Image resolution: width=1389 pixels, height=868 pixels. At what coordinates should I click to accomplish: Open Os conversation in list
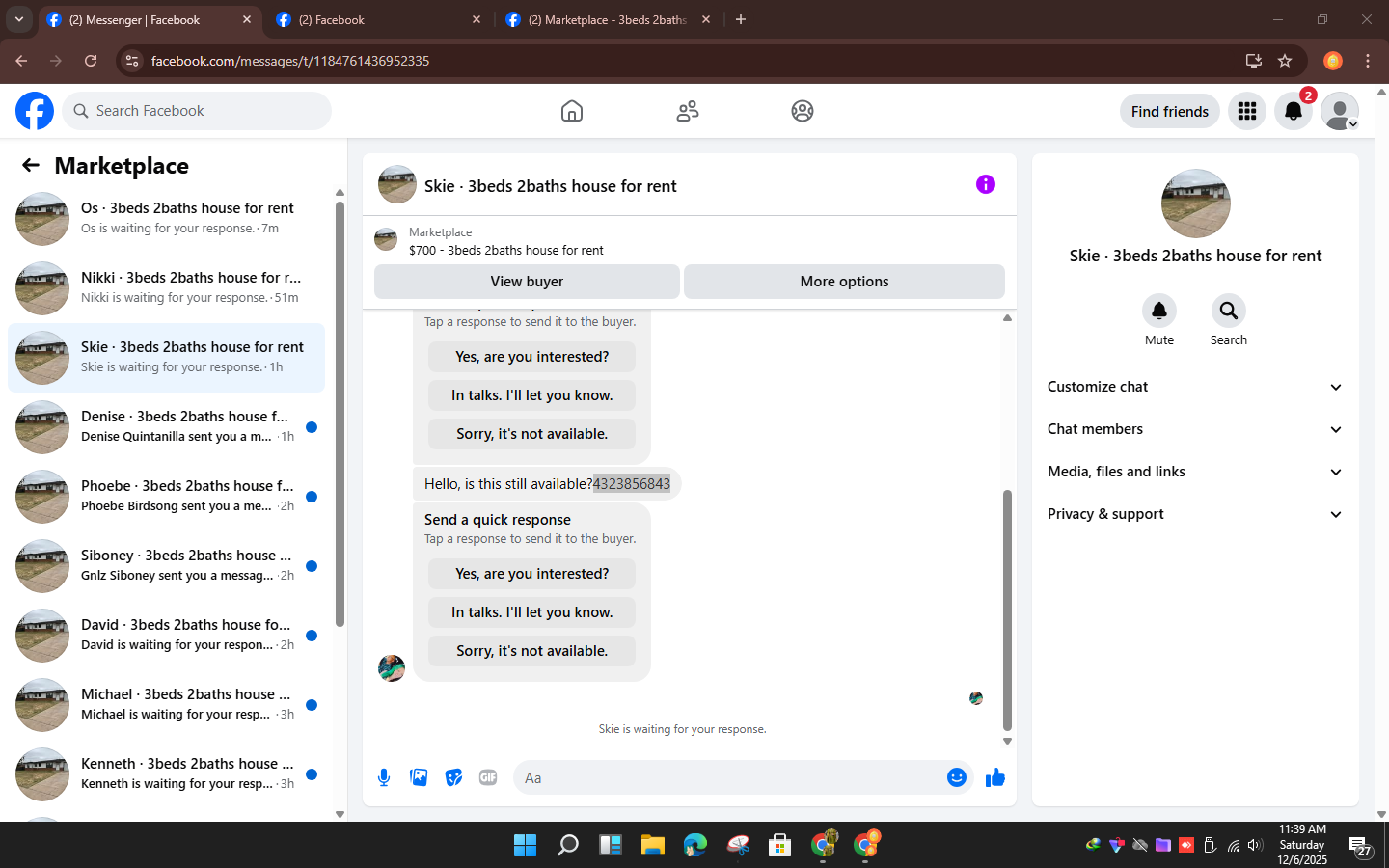point(166,219)
